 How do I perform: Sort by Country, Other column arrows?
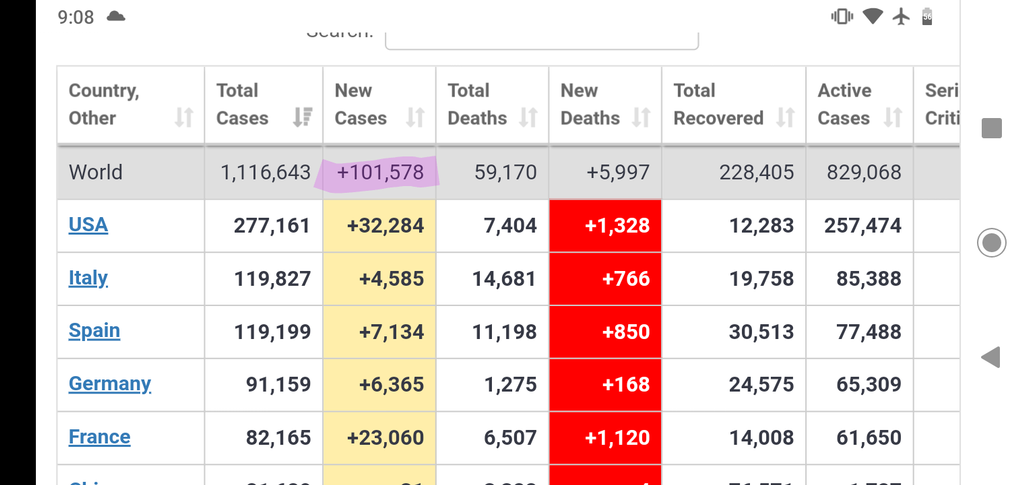tap(184, 117)
